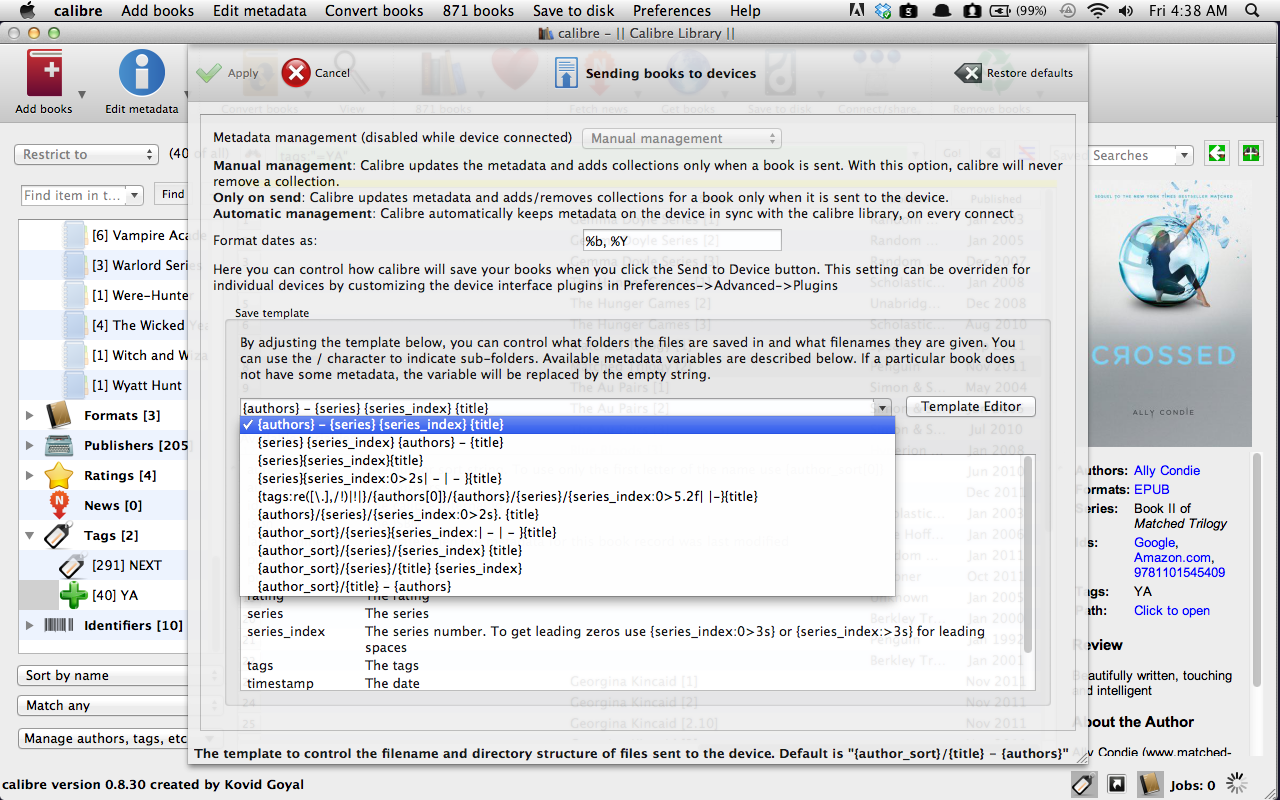Screen dimensions: 1280x800
Task: Click the Wi-Fi icon in menu bar
Action: (x=1098, y=11)
